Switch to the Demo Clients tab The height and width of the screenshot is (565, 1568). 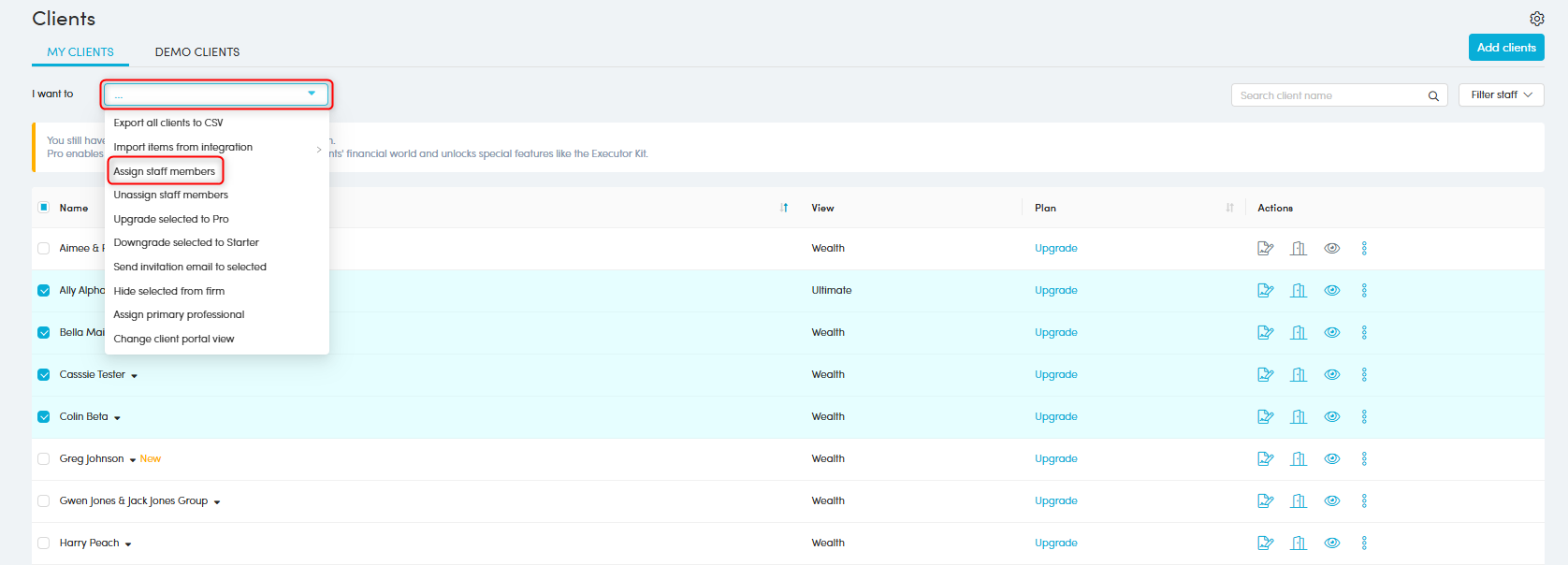click(x=197, y=52)
